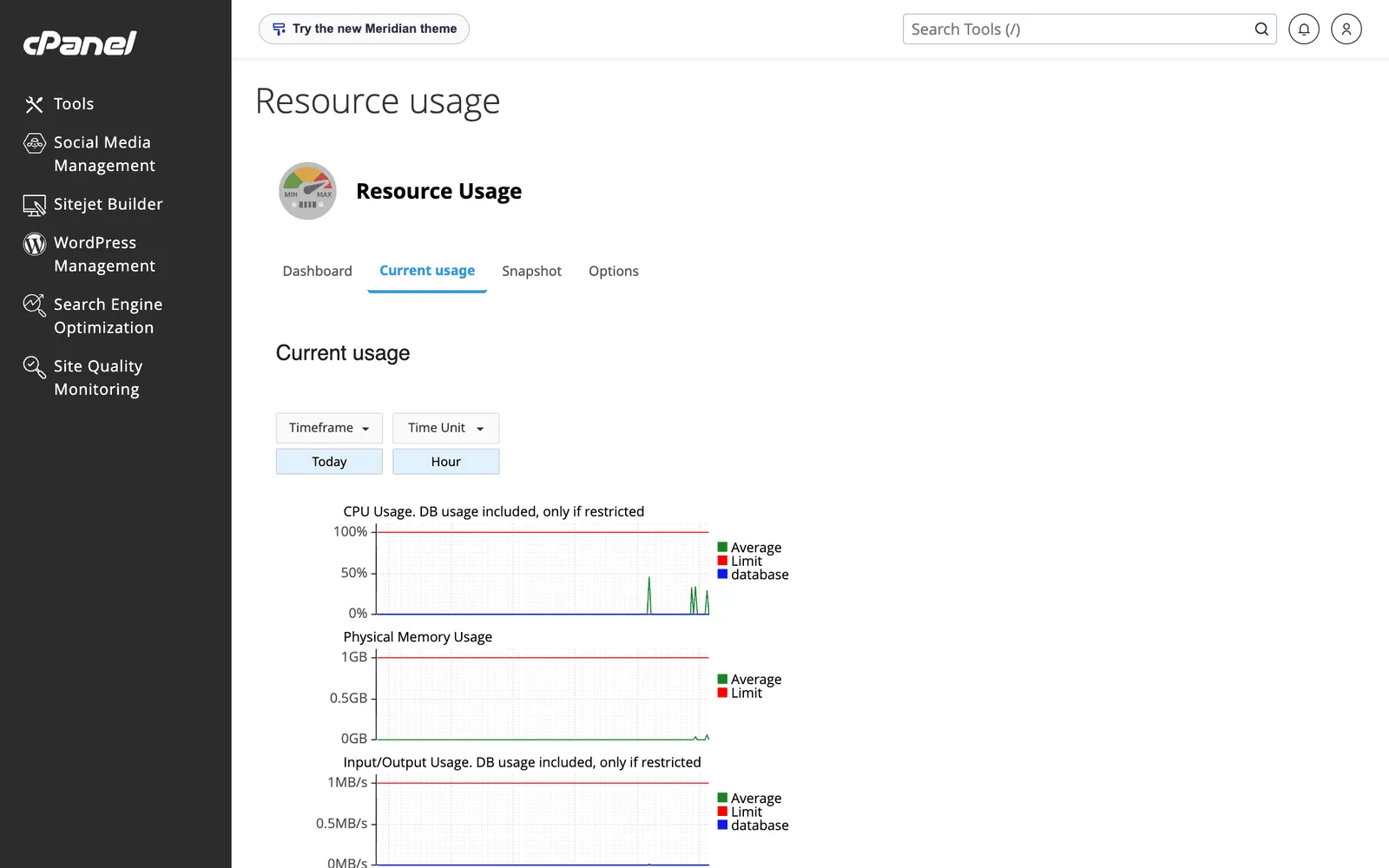Open Sitejet Builder link in sidebar
The height and width of the screenshot is (868, 1389).
point(109,204)
